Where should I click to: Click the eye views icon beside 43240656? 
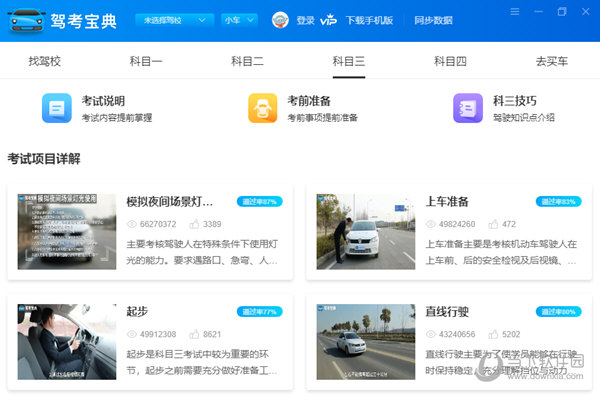[430, 334]
